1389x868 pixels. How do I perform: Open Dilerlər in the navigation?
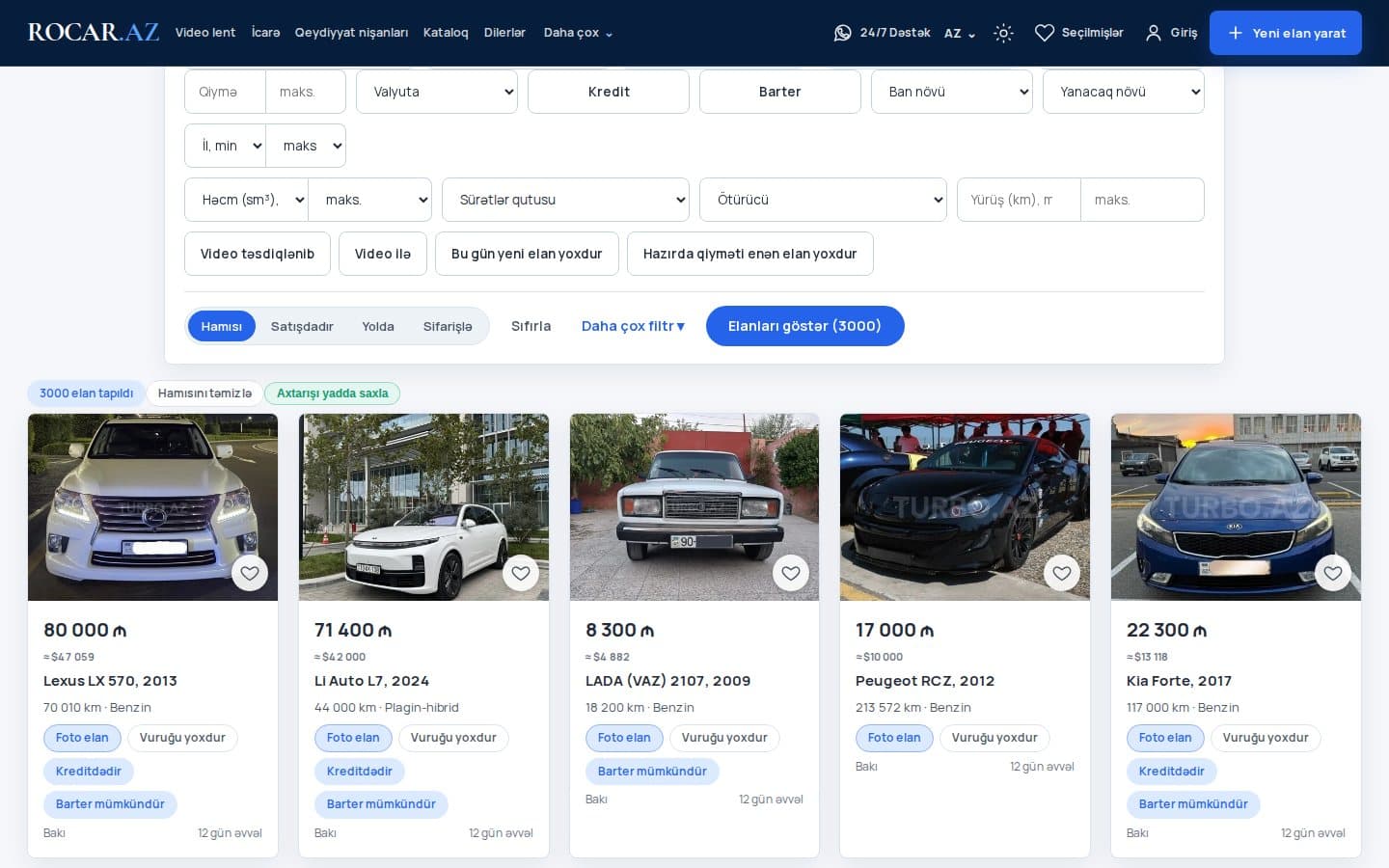(x=504, y=33)
